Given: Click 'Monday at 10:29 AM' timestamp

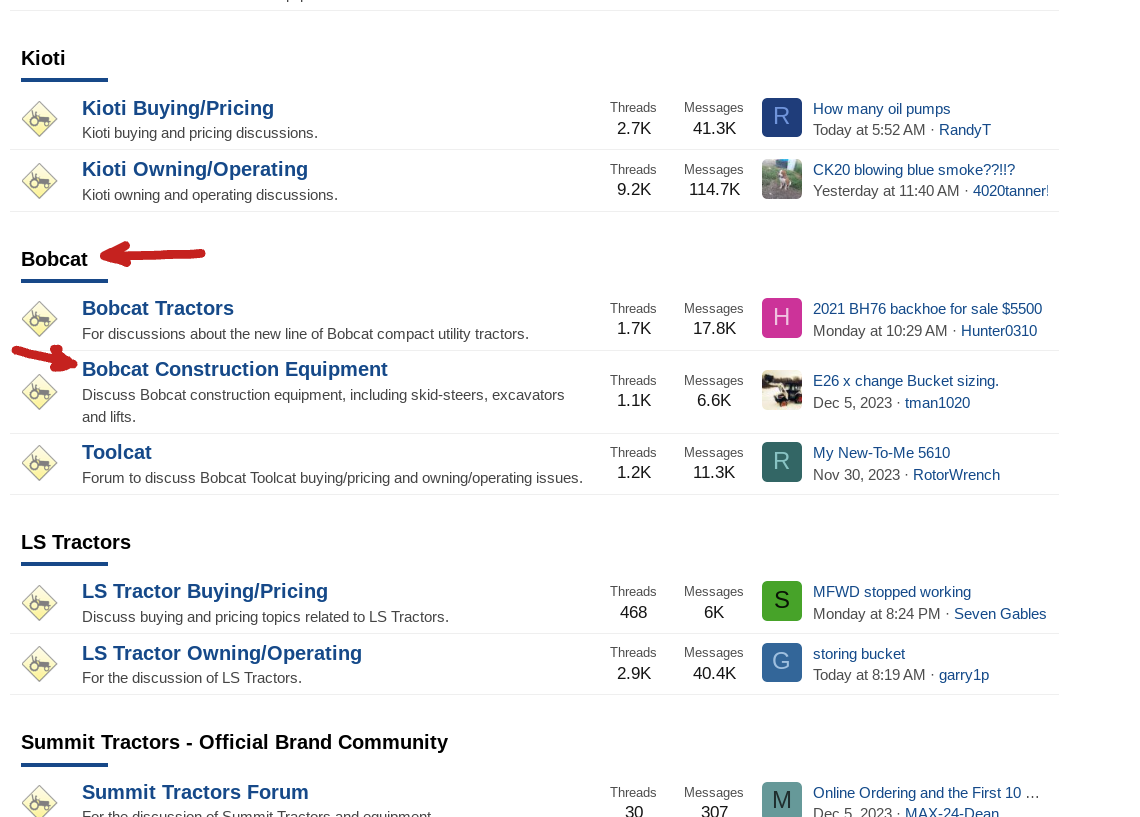Looking at the screenshot, I should (x=880, y=331).
